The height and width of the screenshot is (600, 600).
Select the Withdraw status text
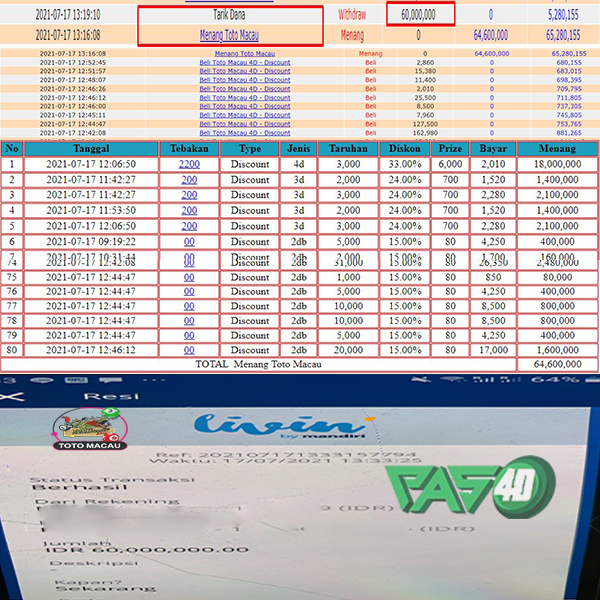[x=352, y=15]
